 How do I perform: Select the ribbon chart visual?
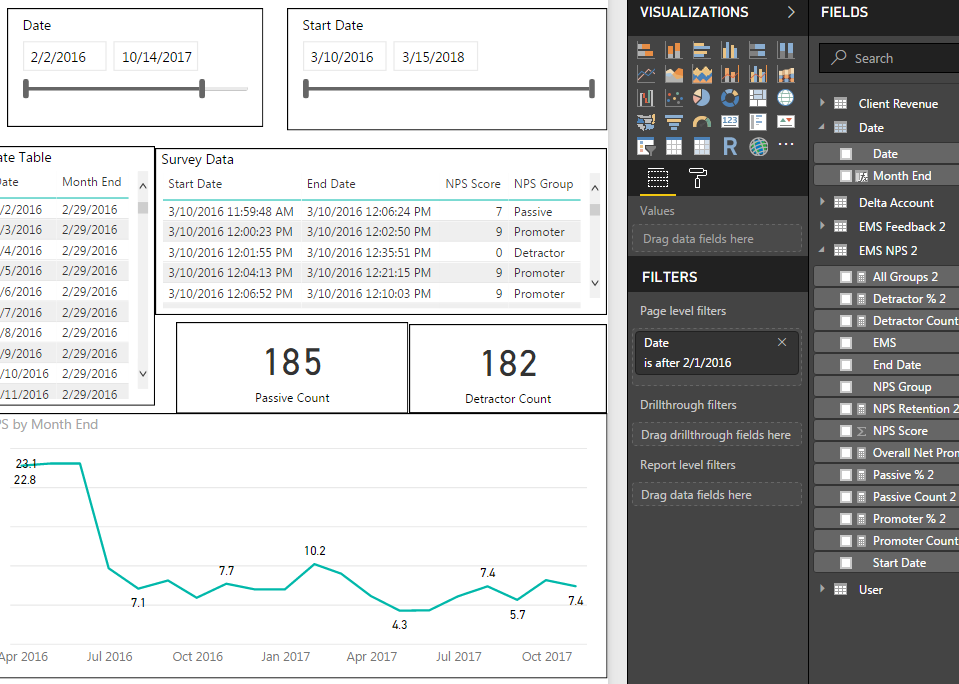coord(786,74)
